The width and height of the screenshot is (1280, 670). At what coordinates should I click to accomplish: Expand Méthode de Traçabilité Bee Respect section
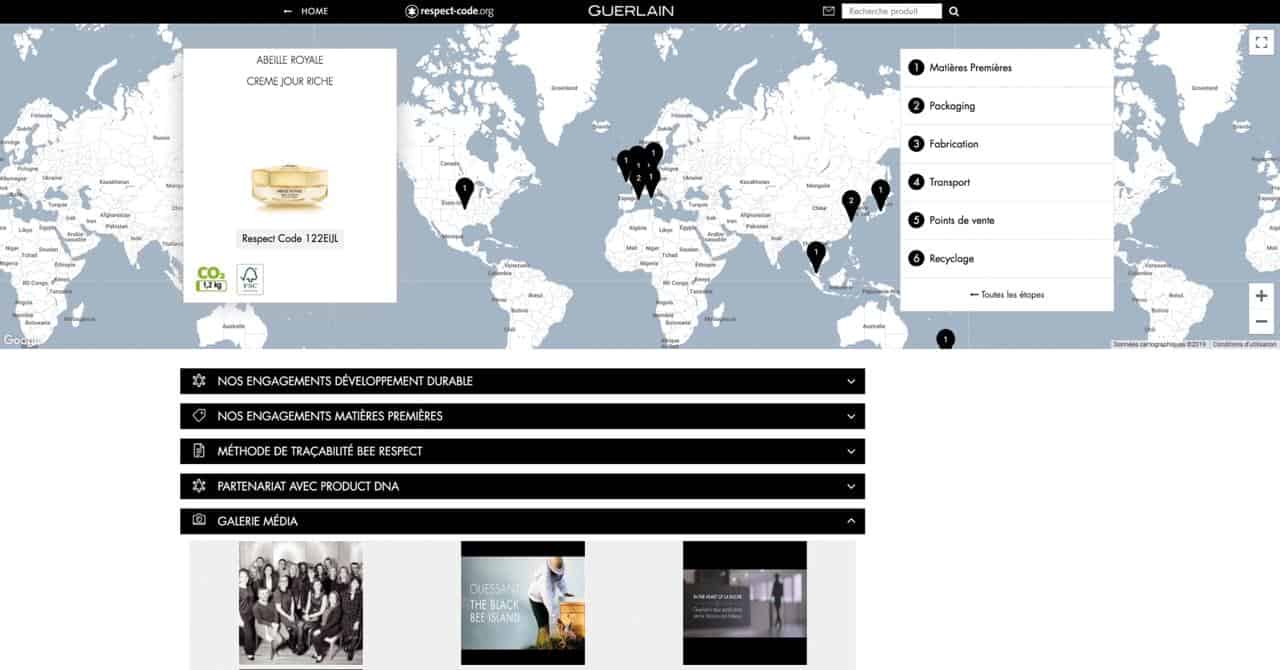point(522,451)
